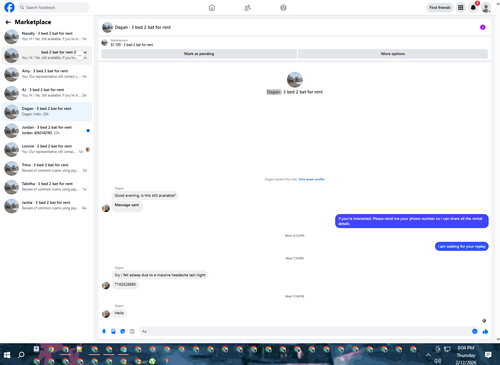
Task: Click the Facebook logo
Action: click(9, 7)
